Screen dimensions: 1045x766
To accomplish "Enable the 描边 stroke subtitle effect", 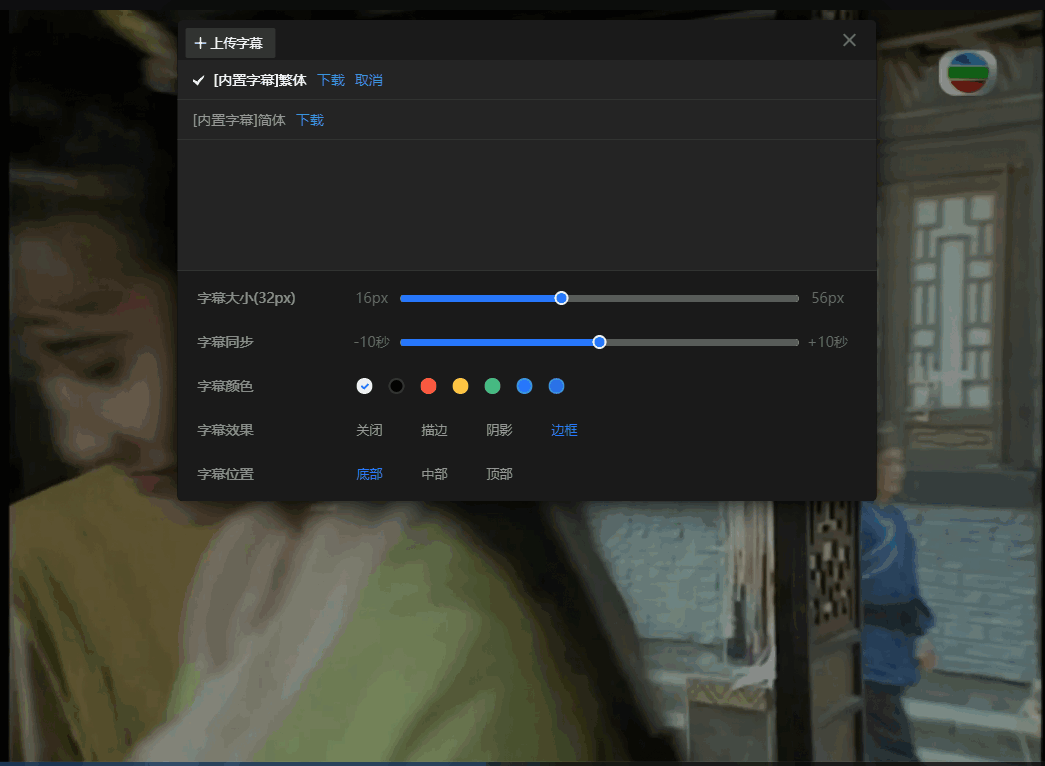I will (x=434, y=430).
